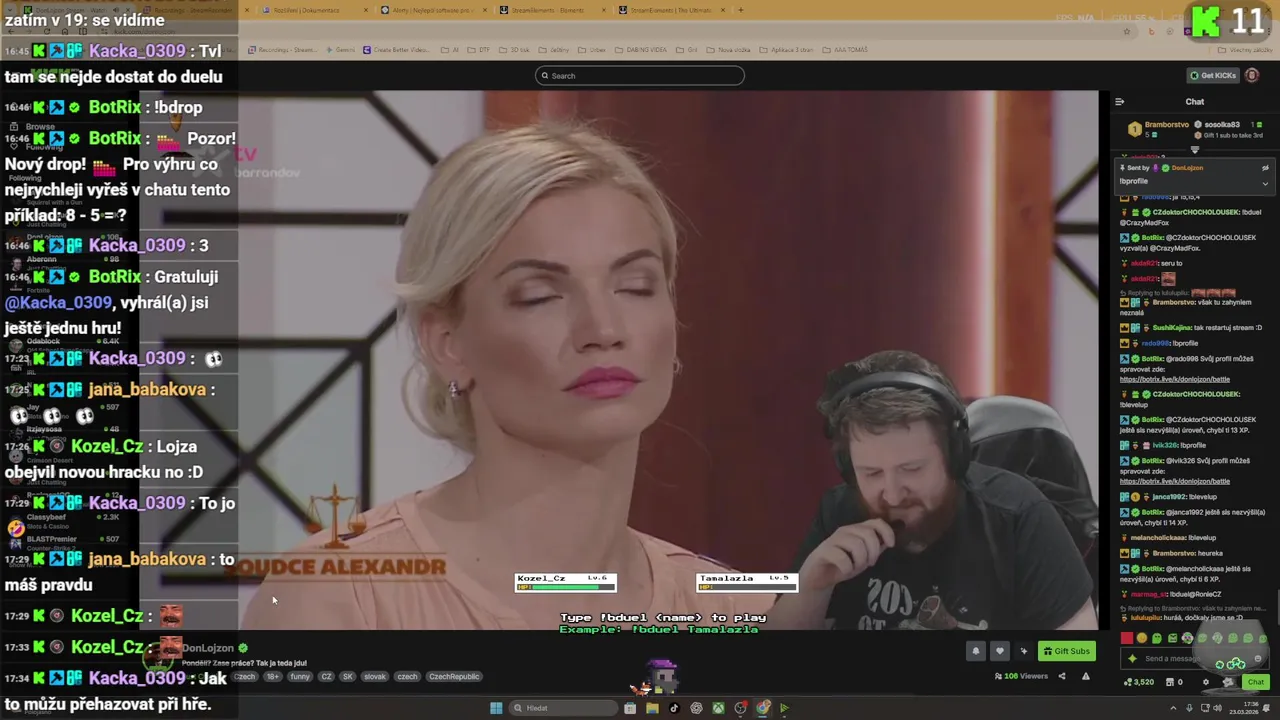This screenshot has width=1280, height=720.
Task: Open the DTF bookmarks folder
Action: click(x=481, y=50)
